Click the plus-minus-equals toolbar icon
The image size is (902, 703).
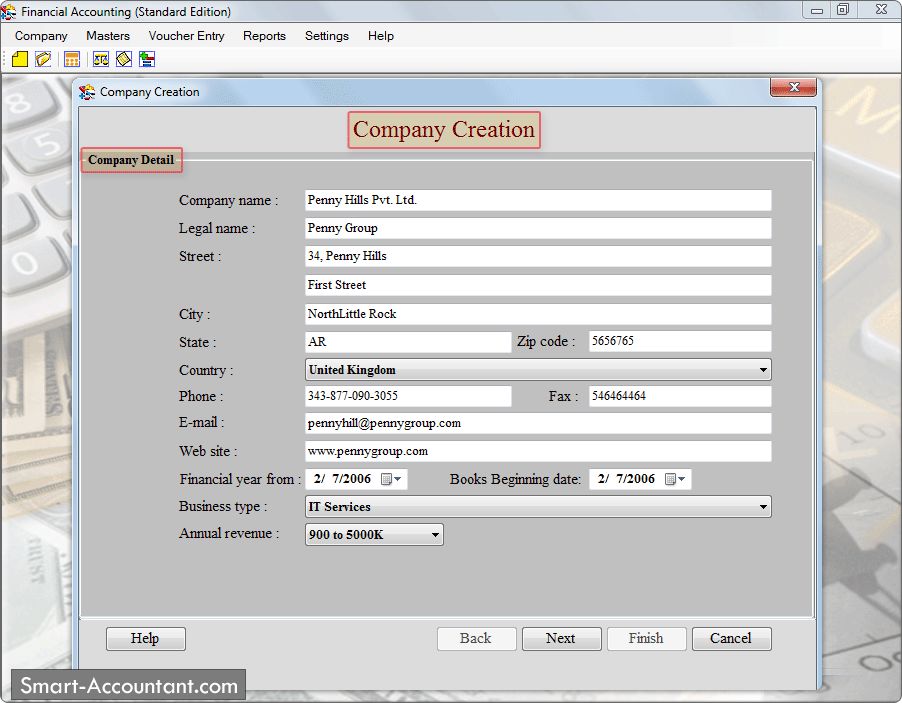pyautogui.click(x=147, y=59)
